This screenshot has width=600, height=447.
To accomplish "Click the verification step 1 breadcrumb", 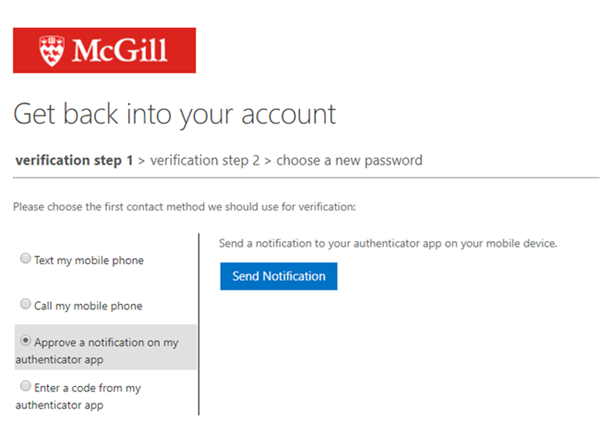I will 74,160.
